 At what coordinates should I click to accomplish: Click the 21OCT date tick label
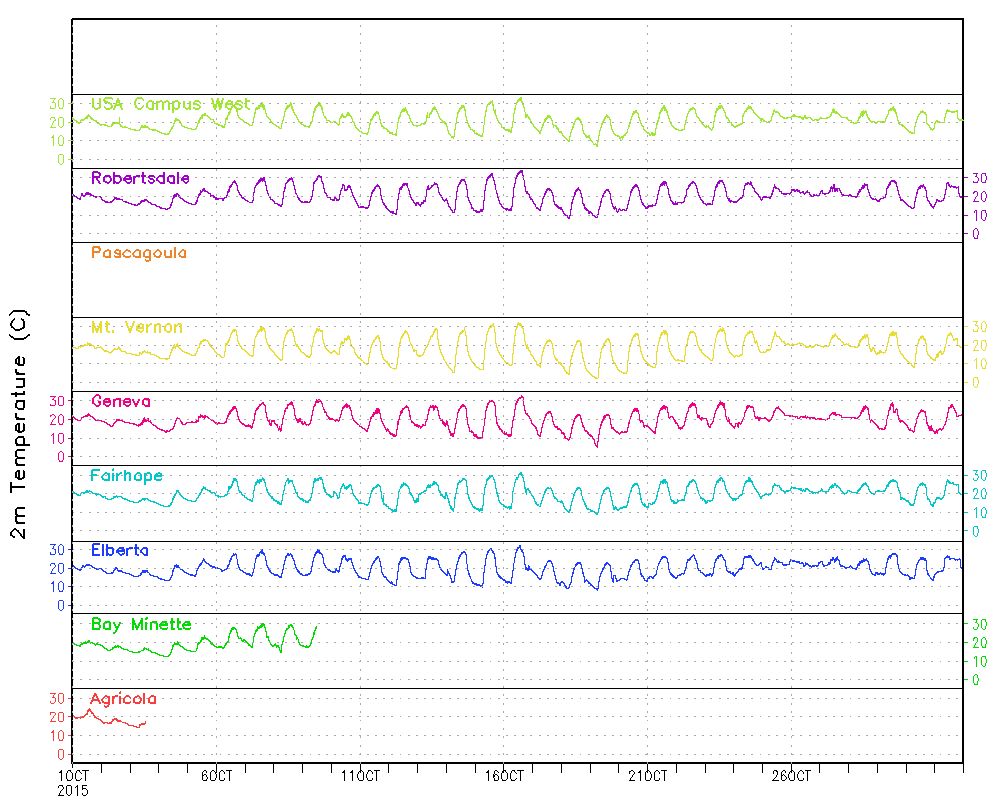point(647,776)
